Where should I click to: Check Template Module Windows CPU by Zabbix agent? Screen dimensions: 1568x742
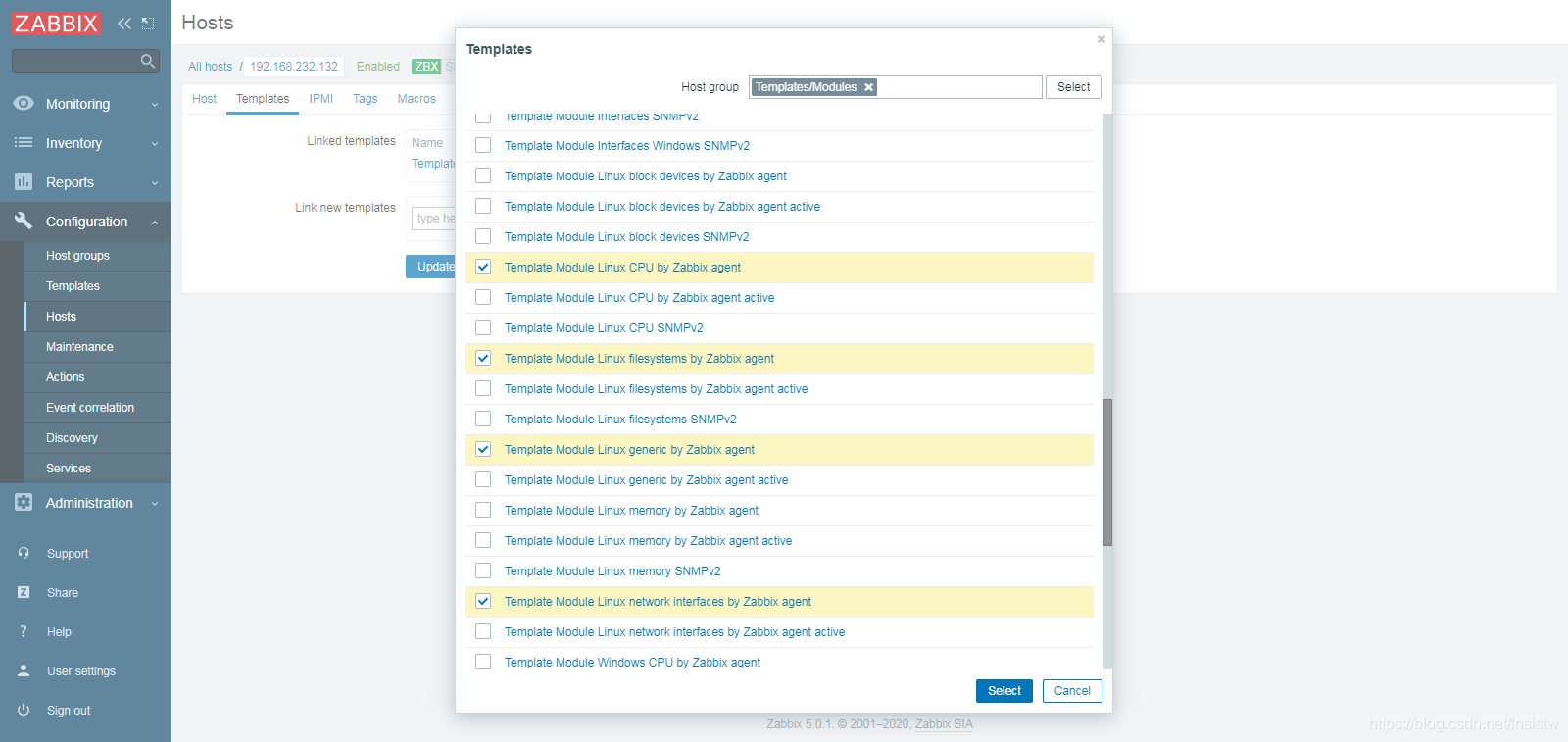483,662
